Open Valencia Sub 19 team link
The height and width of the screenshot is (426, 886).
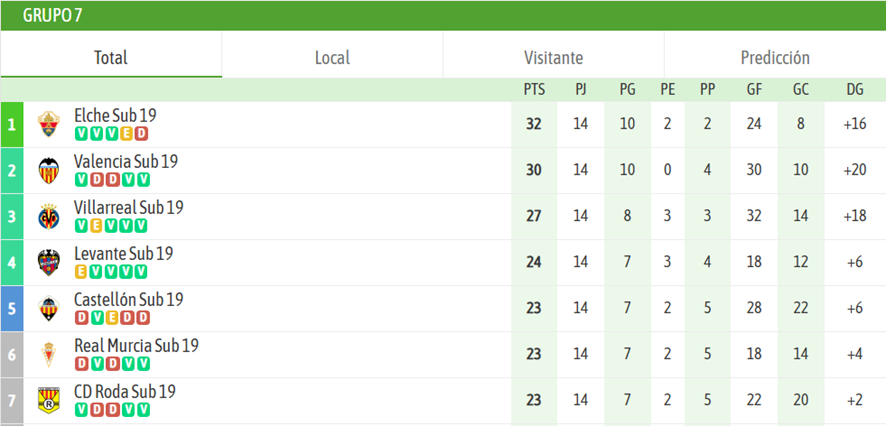(125, 162)
